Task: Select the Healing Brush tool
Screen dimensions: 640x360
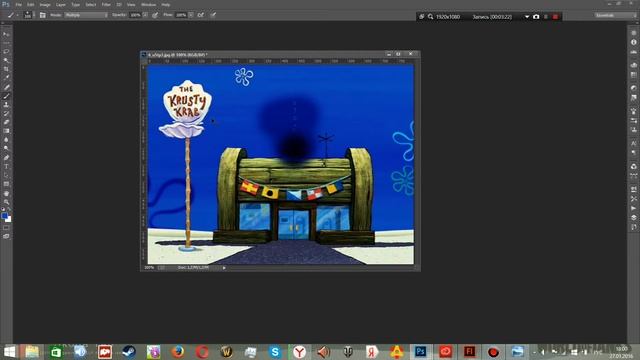Action: [x=6, y=87]
